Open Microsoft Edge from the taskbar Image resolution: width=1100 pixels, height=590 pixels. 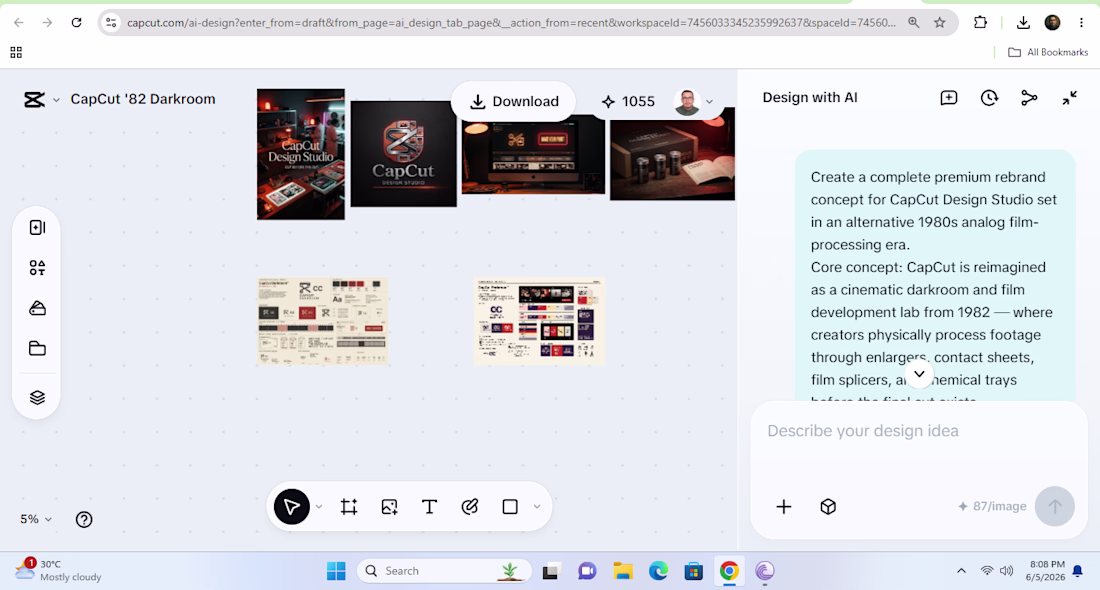pyautogui.click(x=658, y=571)
